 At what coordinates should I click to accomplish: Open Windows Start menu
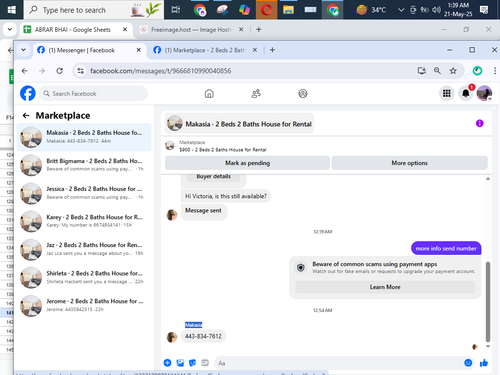12,10
